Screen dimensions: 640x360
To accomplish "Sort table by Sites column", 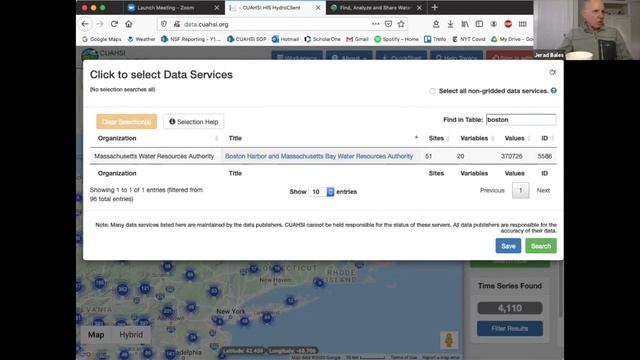I will [x=438, y=138].
